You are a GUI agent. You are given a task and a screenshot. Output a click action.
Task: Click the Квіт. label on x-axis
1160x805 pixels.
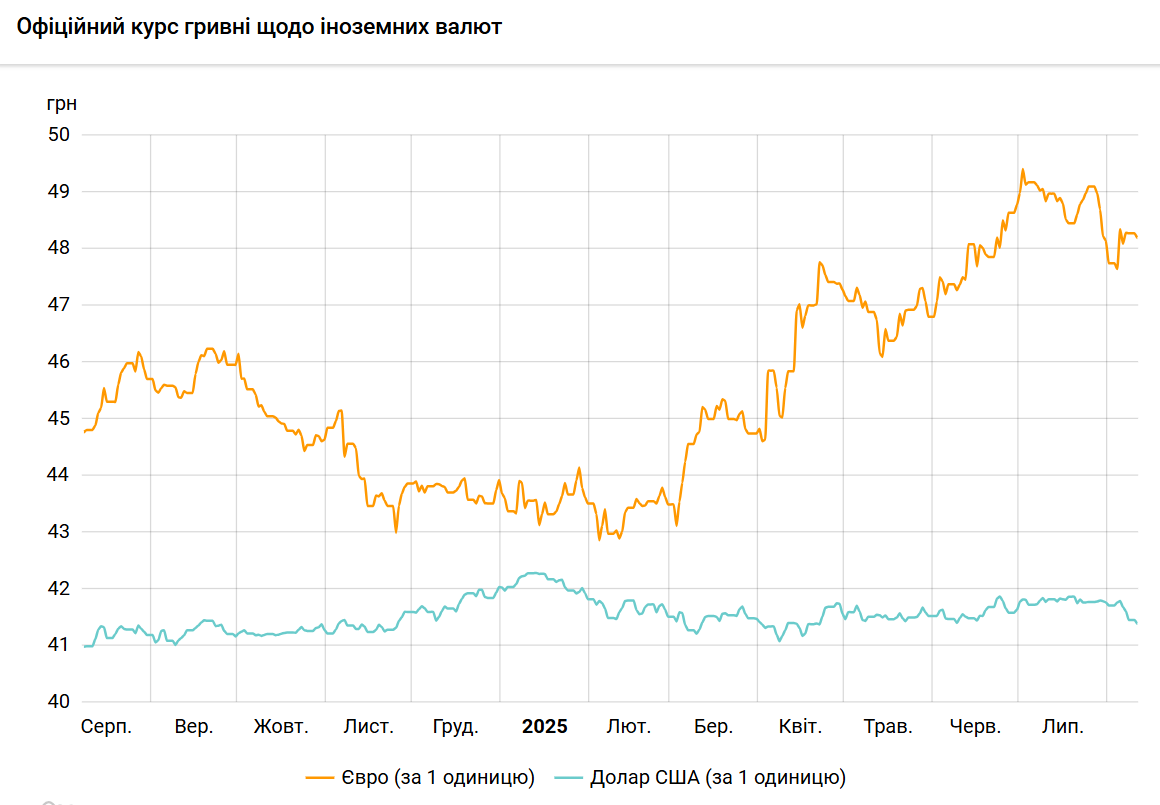coord(800,727)
